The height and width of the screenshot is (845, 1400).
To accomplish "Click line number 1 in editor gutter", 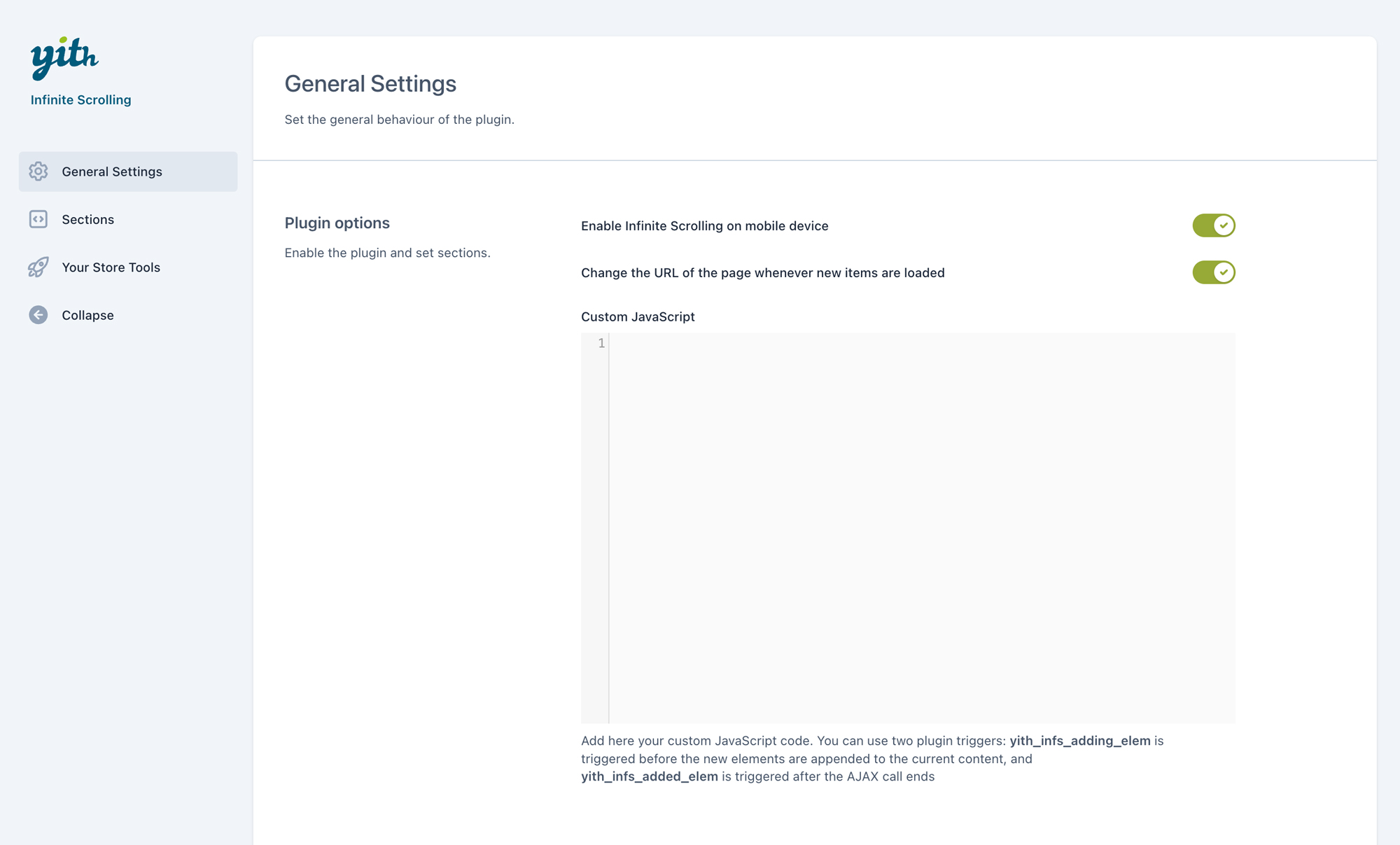I will click(x=601, y=344).
